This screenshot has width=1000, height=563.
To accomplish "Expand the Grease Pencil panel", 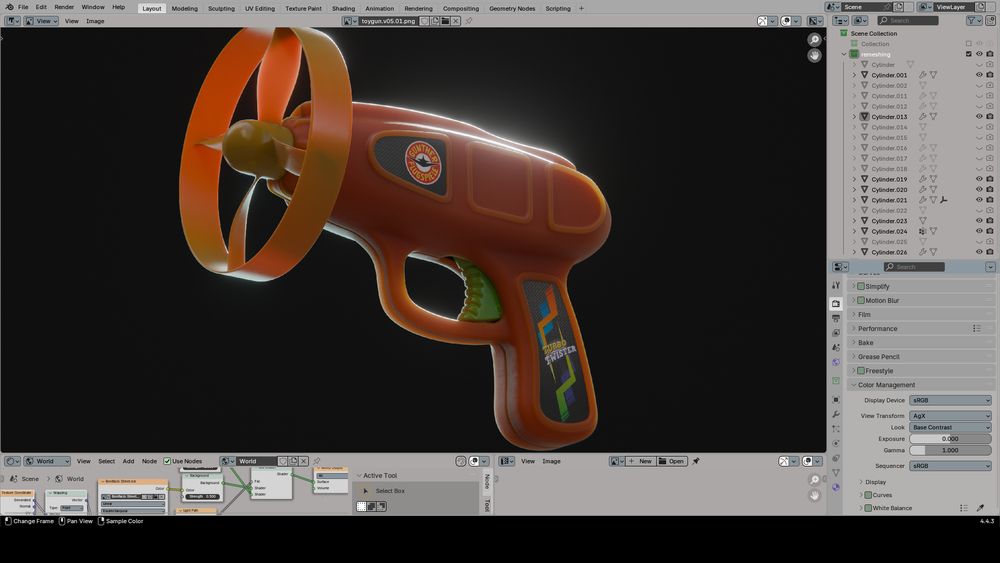I will 922,356.
